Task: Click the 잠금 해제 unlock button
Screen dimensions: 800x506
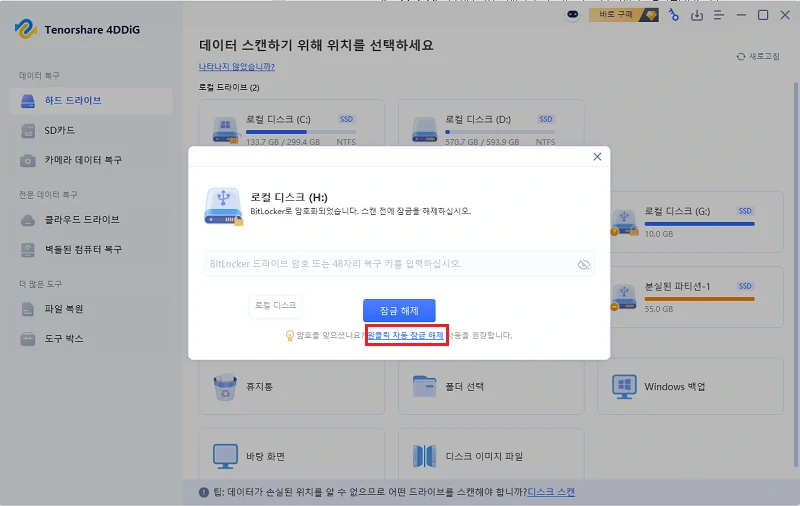Action: 399,310
